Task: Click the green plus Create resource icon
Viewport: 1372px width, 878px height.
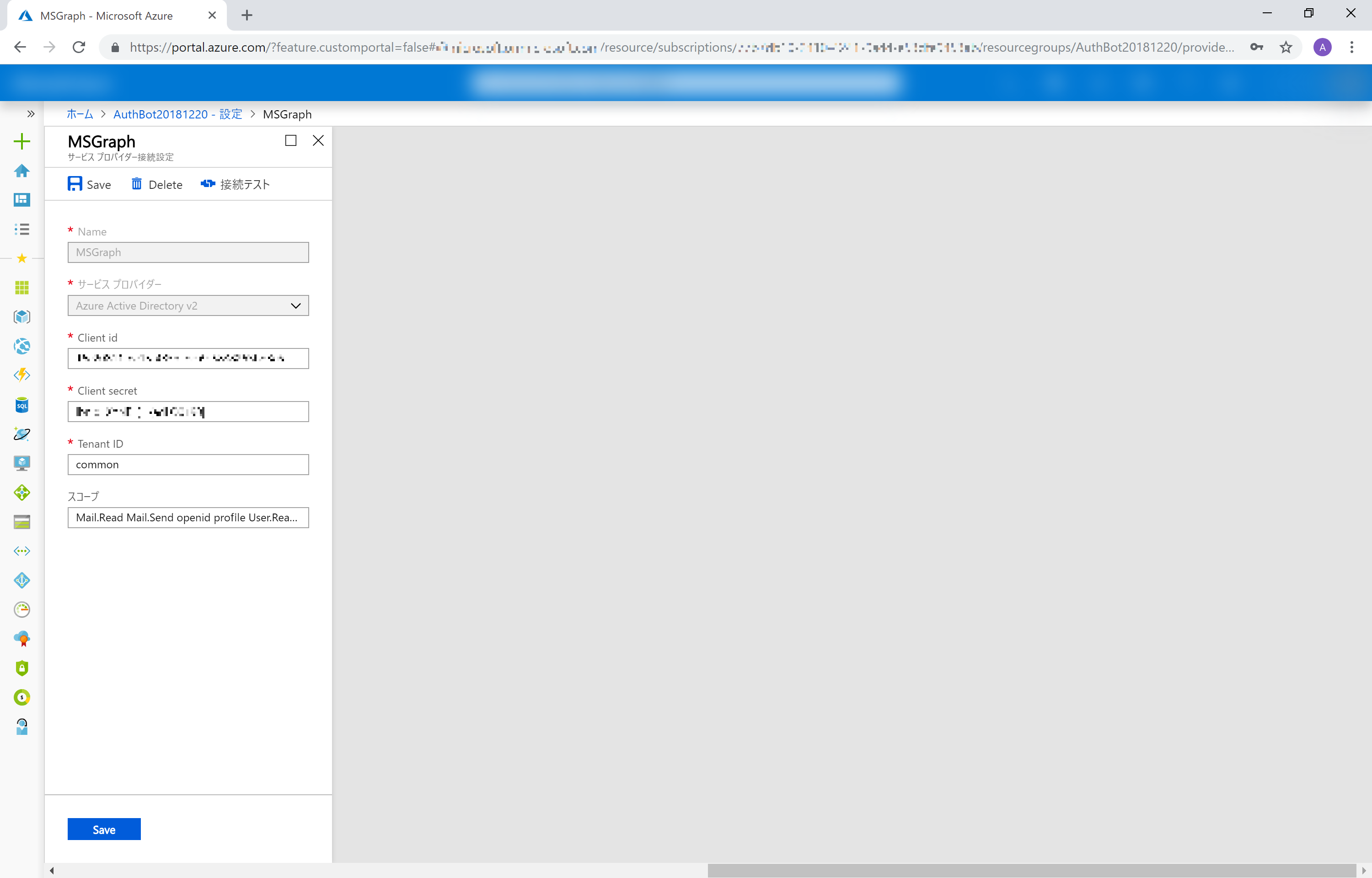Action: click(21, 141)
